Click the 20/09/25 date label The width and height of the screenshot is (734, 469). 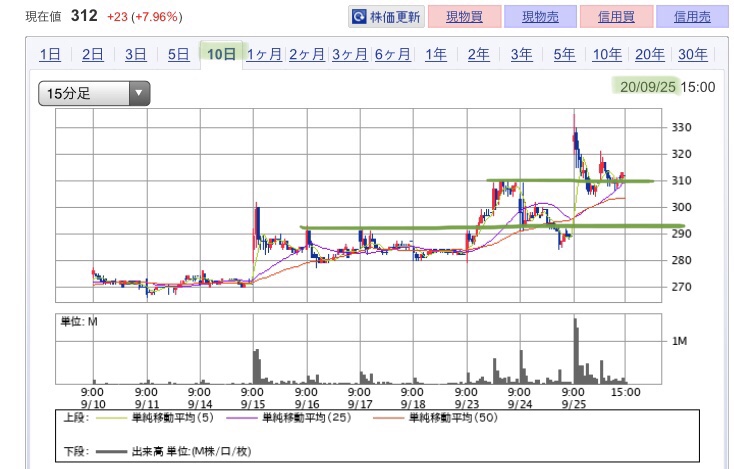coord(648,87)
